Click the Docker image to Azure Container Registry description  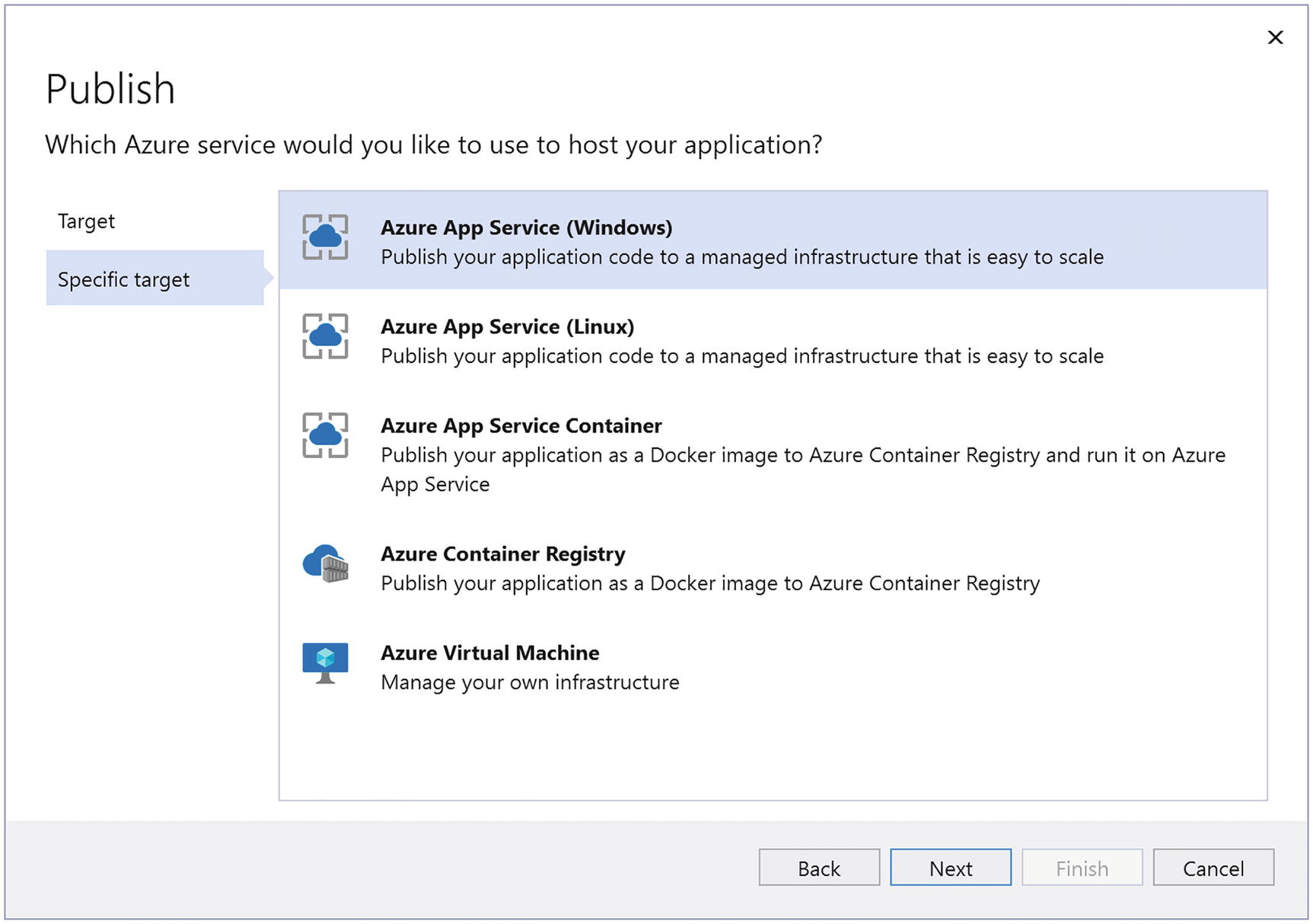tap(709, 583)
